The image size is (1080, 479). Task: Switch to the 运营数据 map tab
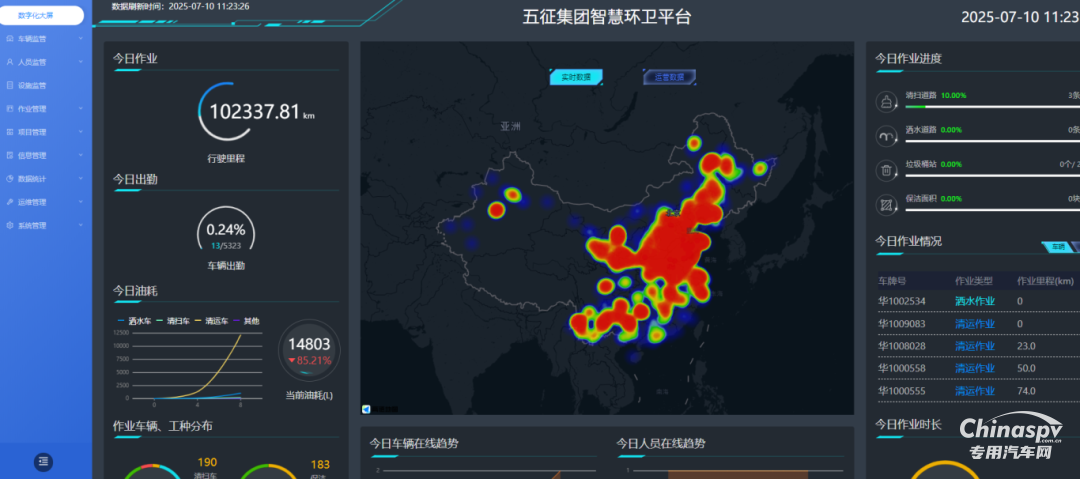pos(669,77)
